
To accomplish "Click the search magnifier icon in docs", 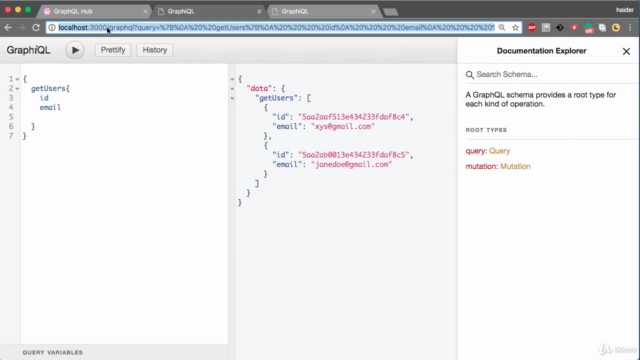I will (x=470, y=75).
